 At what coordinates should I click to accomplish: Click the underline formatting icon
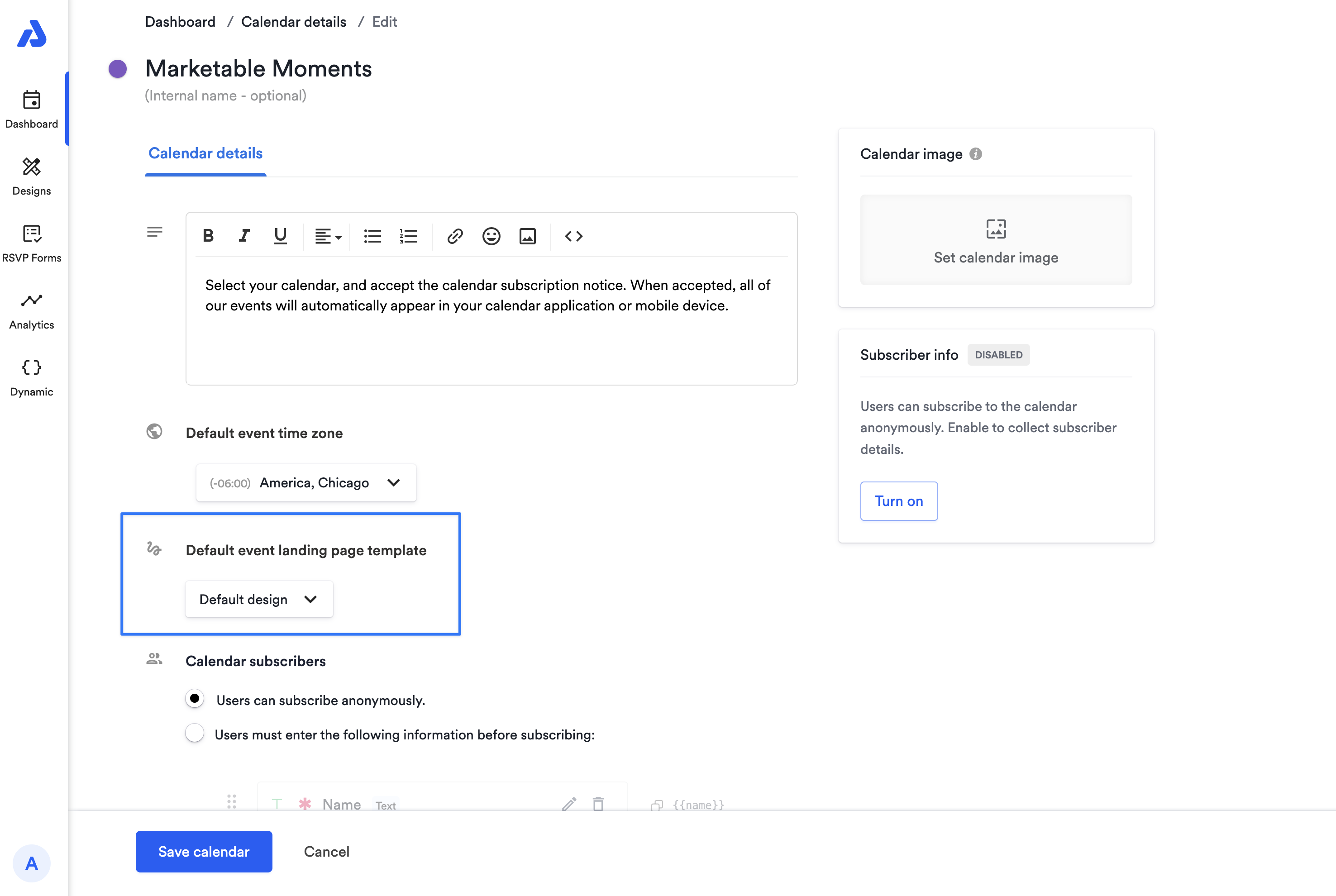pos(280,236)
